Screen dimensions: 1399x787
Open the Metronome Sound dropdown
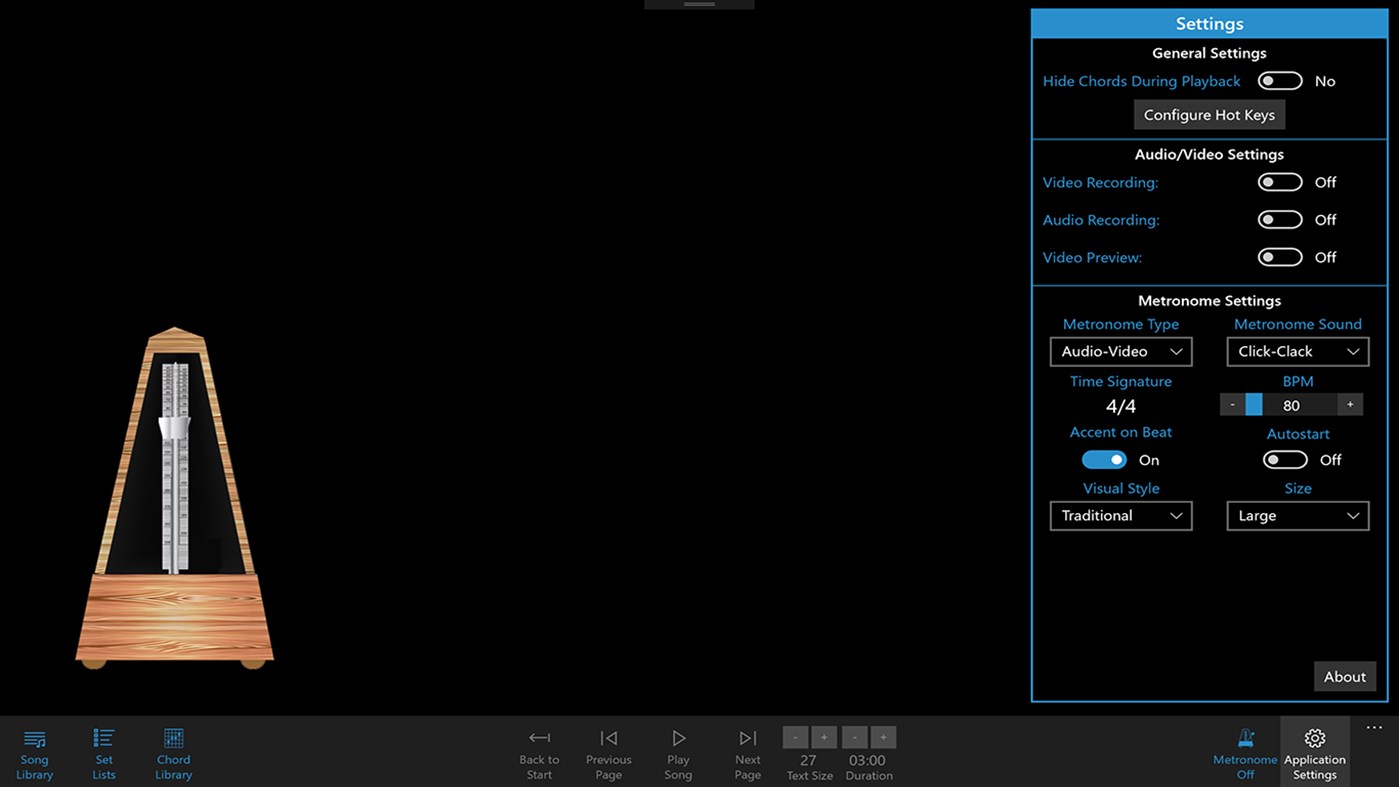click(1297, 351)
